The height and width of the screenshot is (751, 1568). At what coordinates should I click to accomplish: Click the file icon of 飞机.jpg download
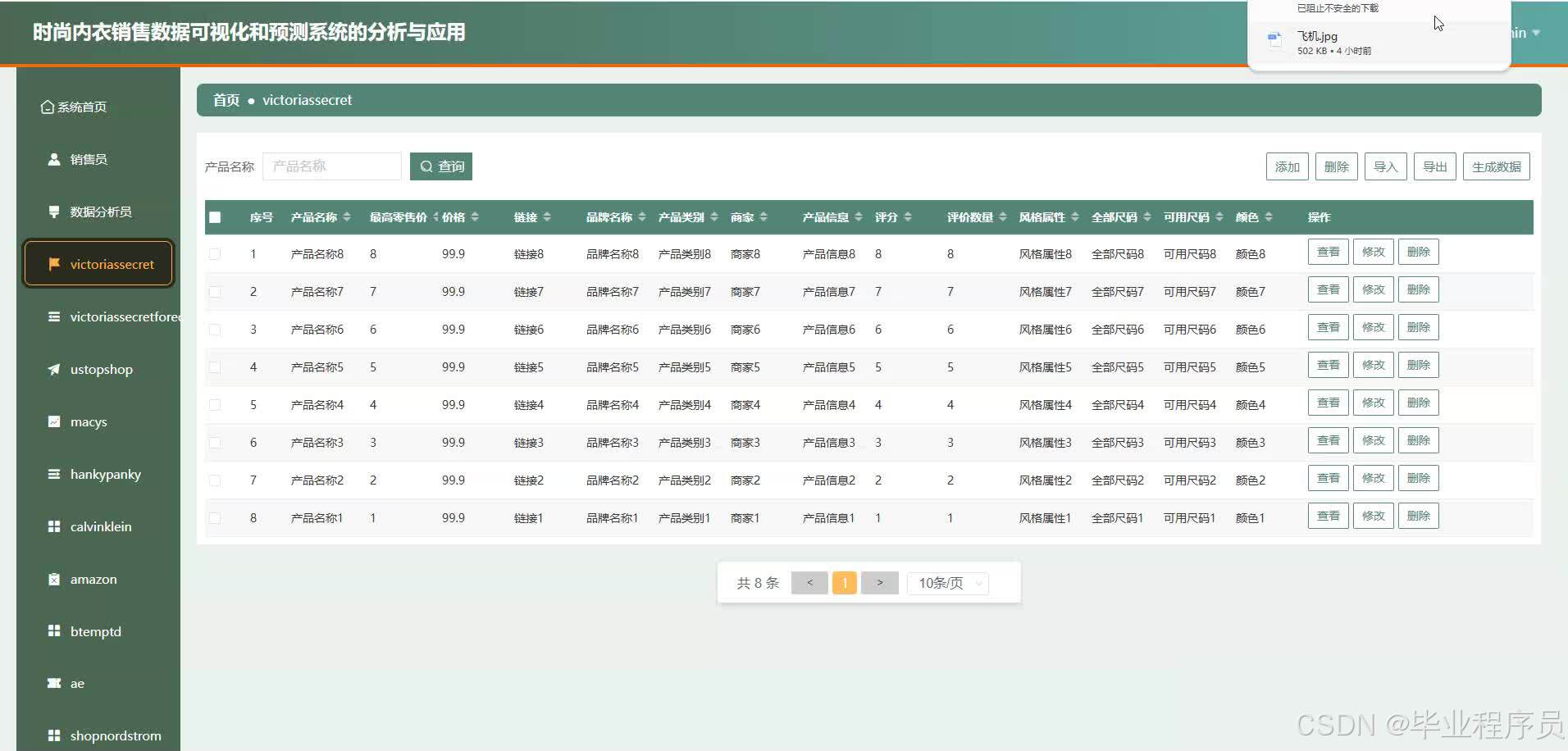pos(1274,39)
